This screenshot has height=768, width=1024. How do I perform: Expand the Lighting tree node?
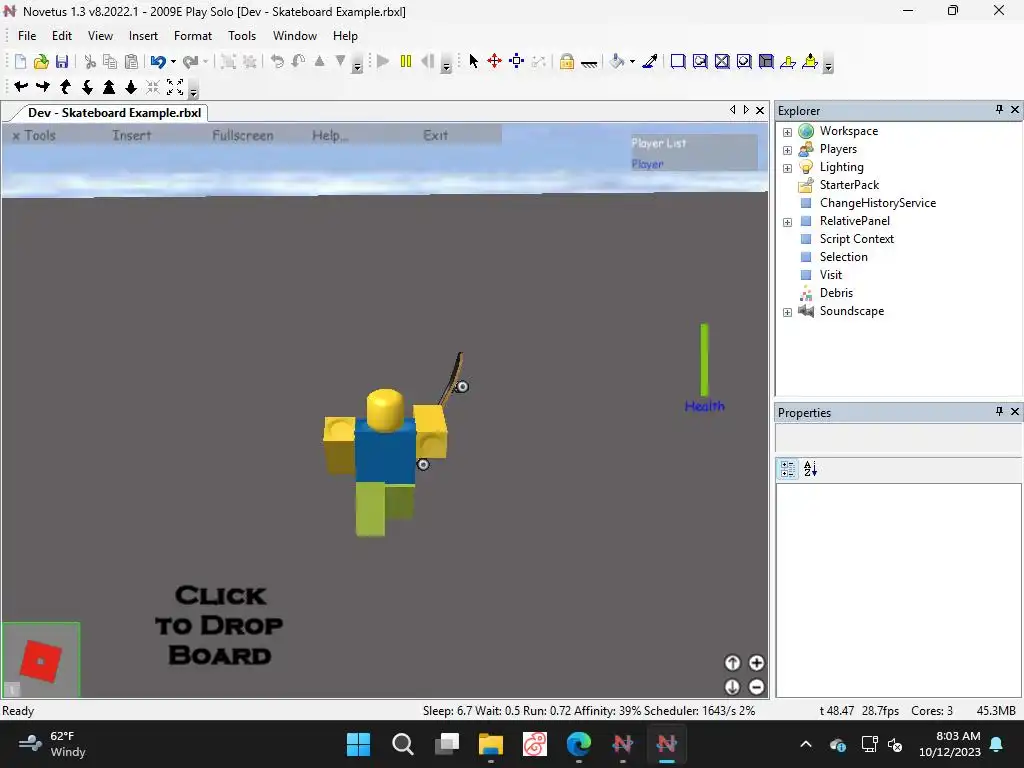(788, 168)
